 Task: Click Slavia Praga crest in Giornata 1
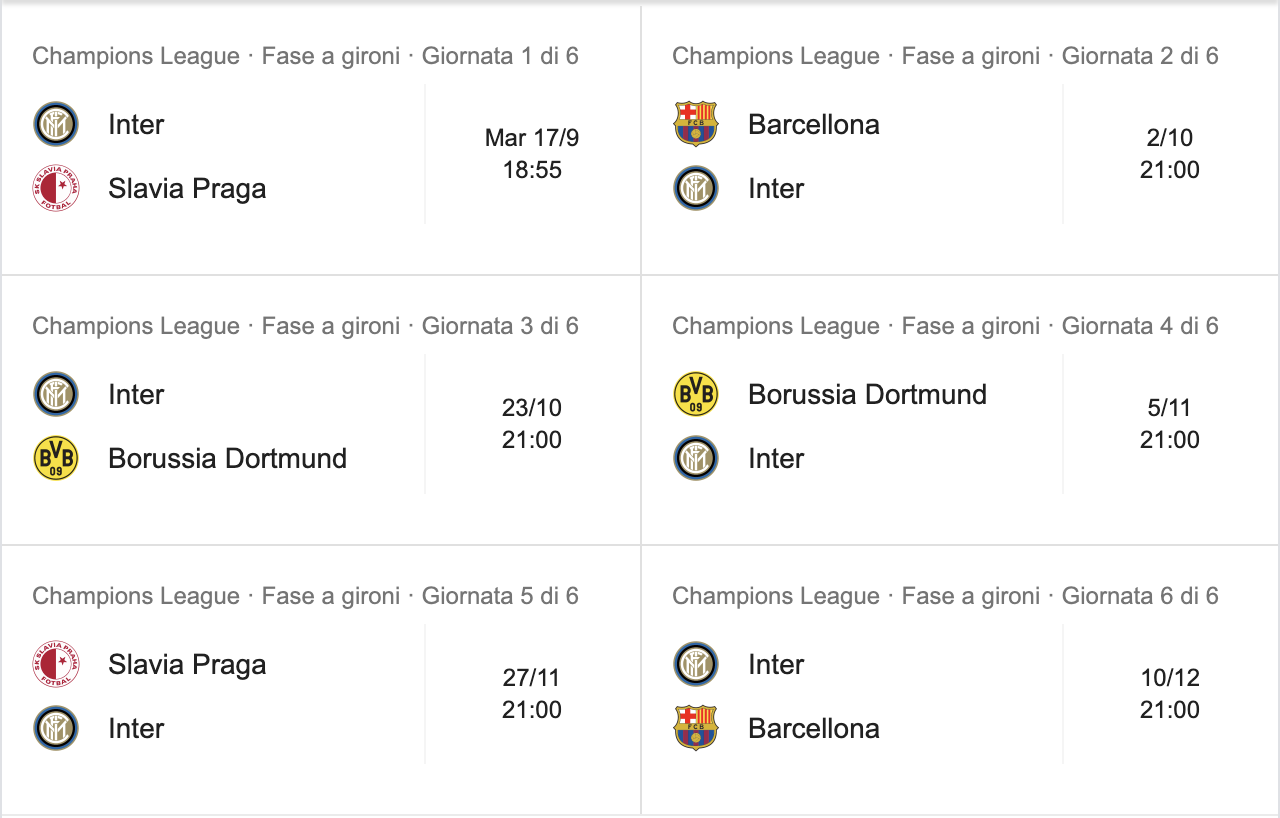(56, 188)
